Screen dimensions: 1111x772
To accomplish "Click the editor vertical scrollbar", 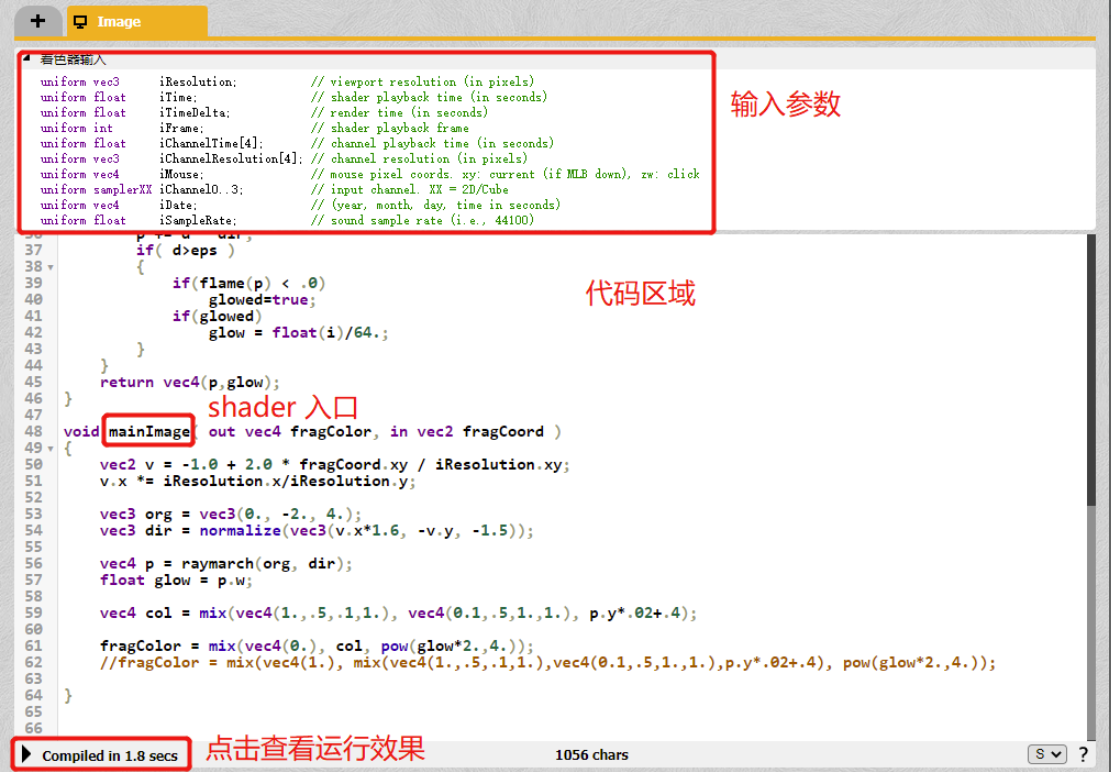I will coord(1091,370).
